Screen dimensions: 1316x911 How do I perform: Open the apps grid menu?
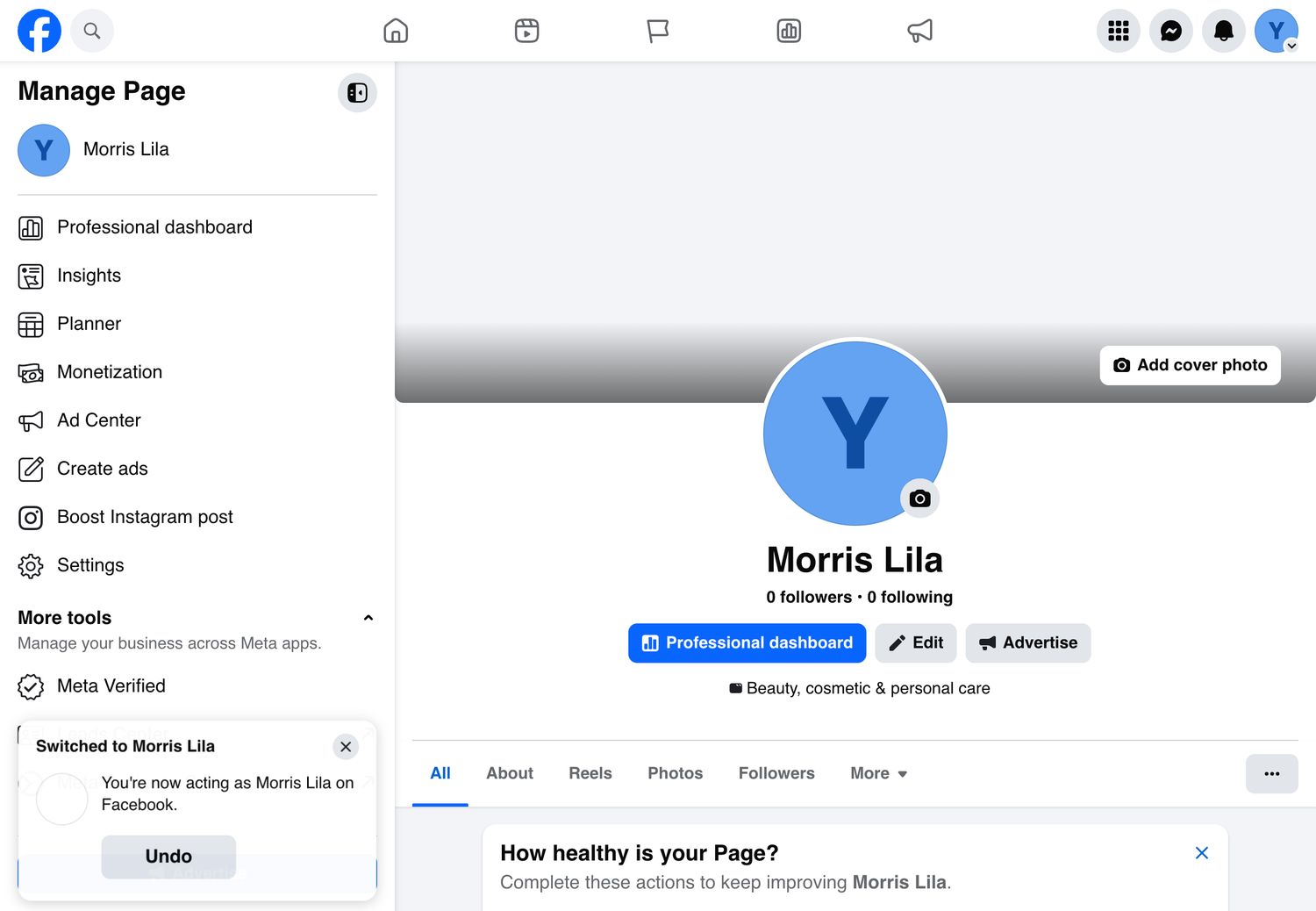click(1119, 31)
